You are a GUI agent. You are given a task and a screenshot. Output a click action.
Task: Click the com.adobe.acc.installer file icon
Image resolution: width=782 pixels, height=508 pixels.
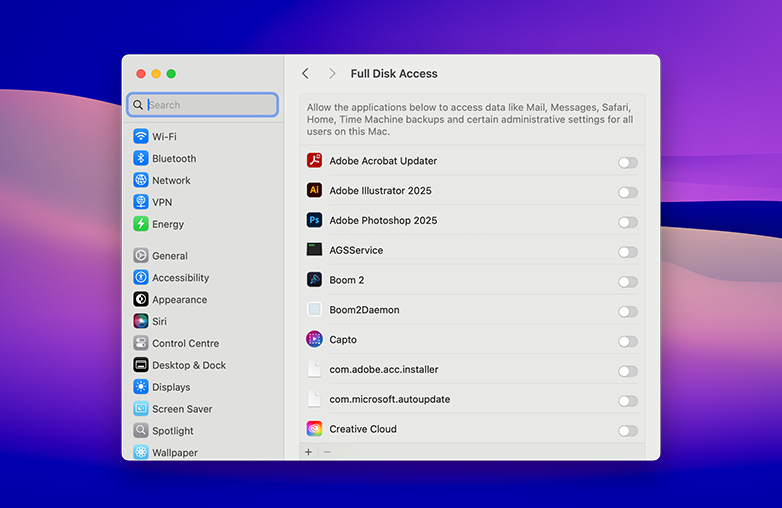point(314,369)
